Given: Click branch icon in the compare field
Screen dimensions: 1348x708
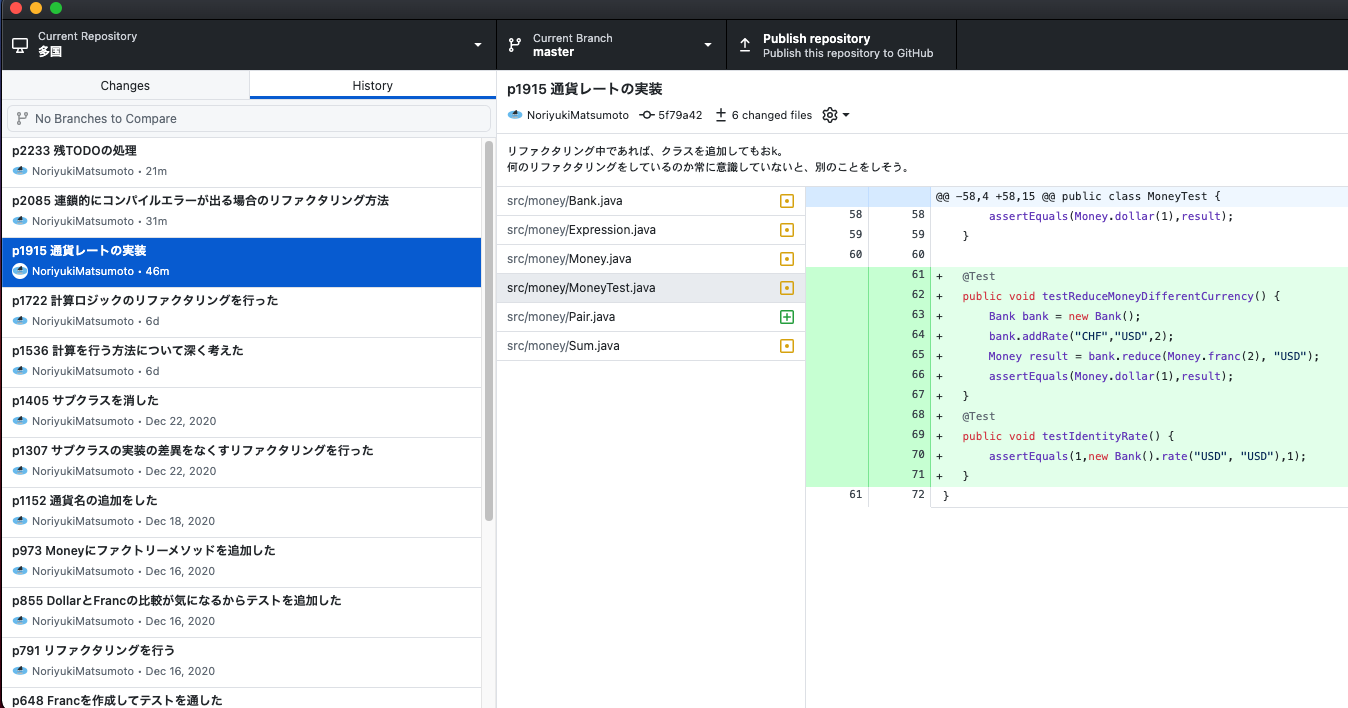Looking at the screenshot, I should tap(22, 118).
